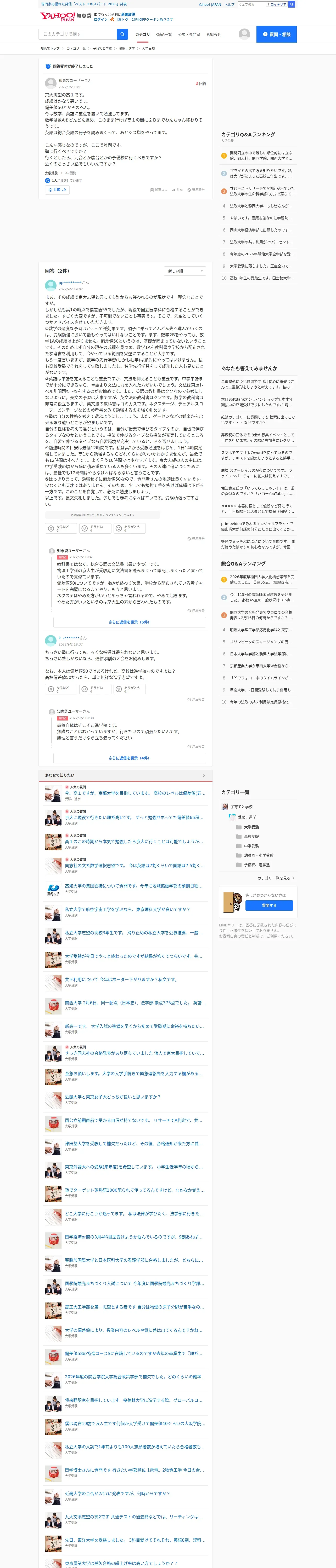Click the 子育てと学校 category icon in カテゴリ一覧
Viewport: 336px width, 1568px height.
[x=225, y=806]
